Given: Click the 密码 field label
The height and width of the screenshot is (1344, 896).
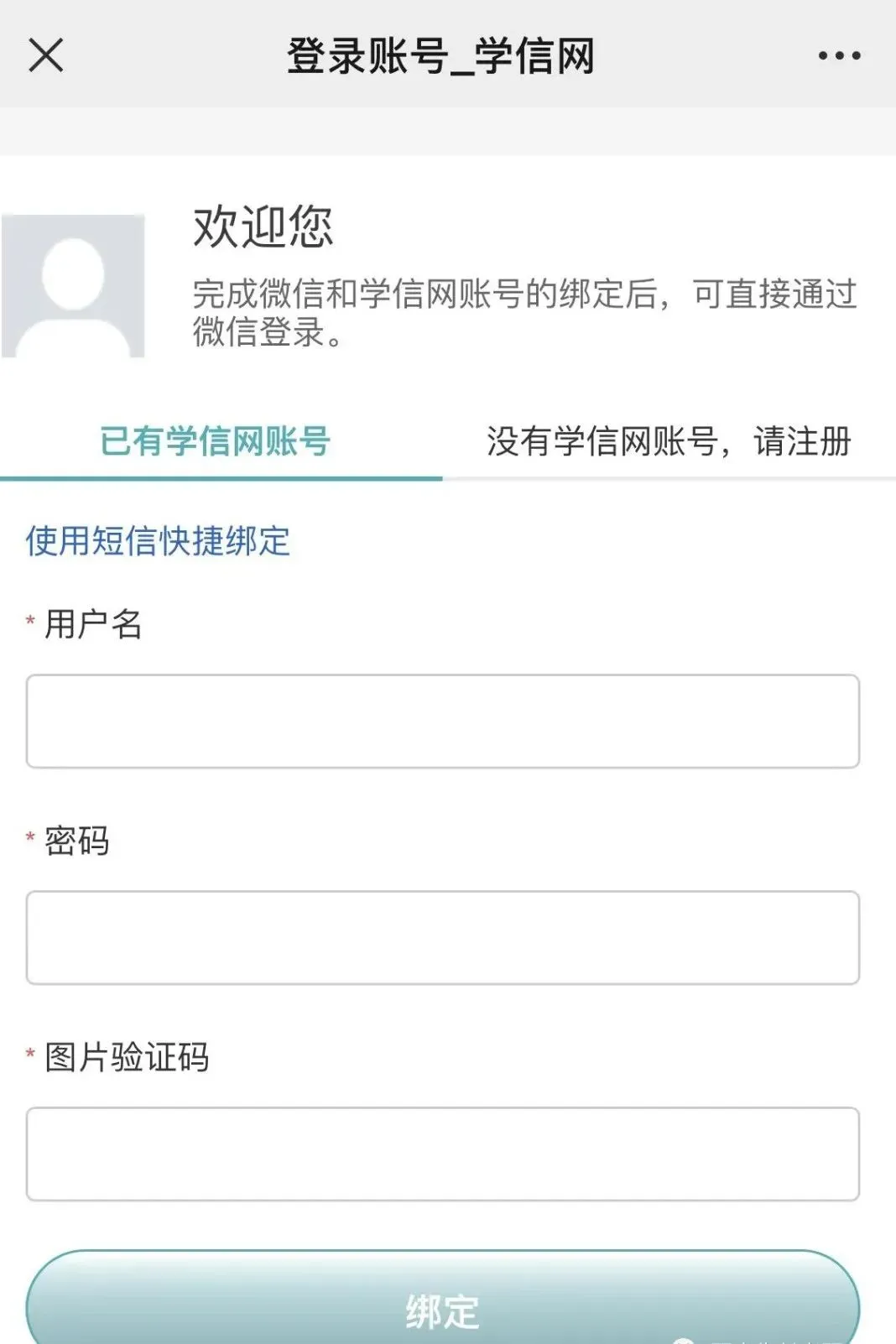Looking at the screenshot, I should [x=76, y=841].
